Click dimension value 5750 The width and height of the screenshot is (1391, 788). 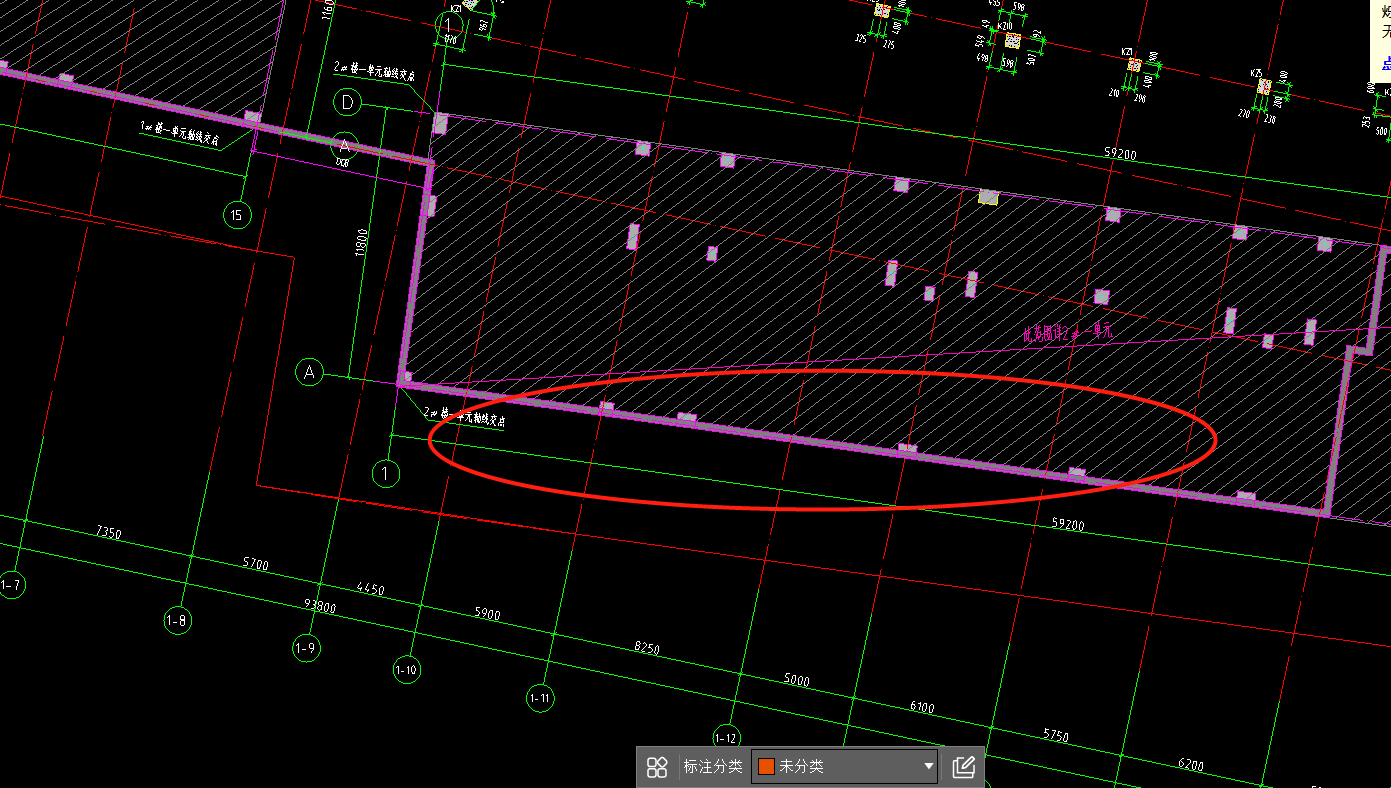point(1056,735)
